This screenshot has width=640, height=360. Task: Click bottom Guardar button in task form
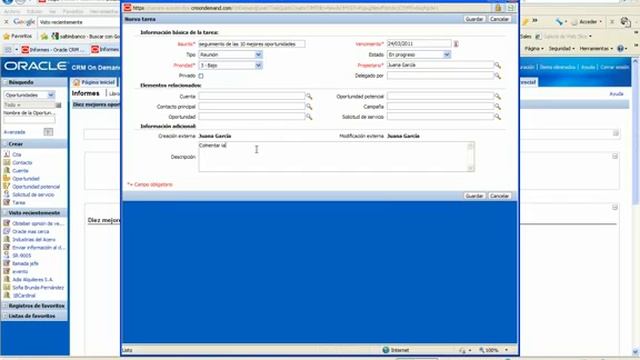tap(474, 196)
